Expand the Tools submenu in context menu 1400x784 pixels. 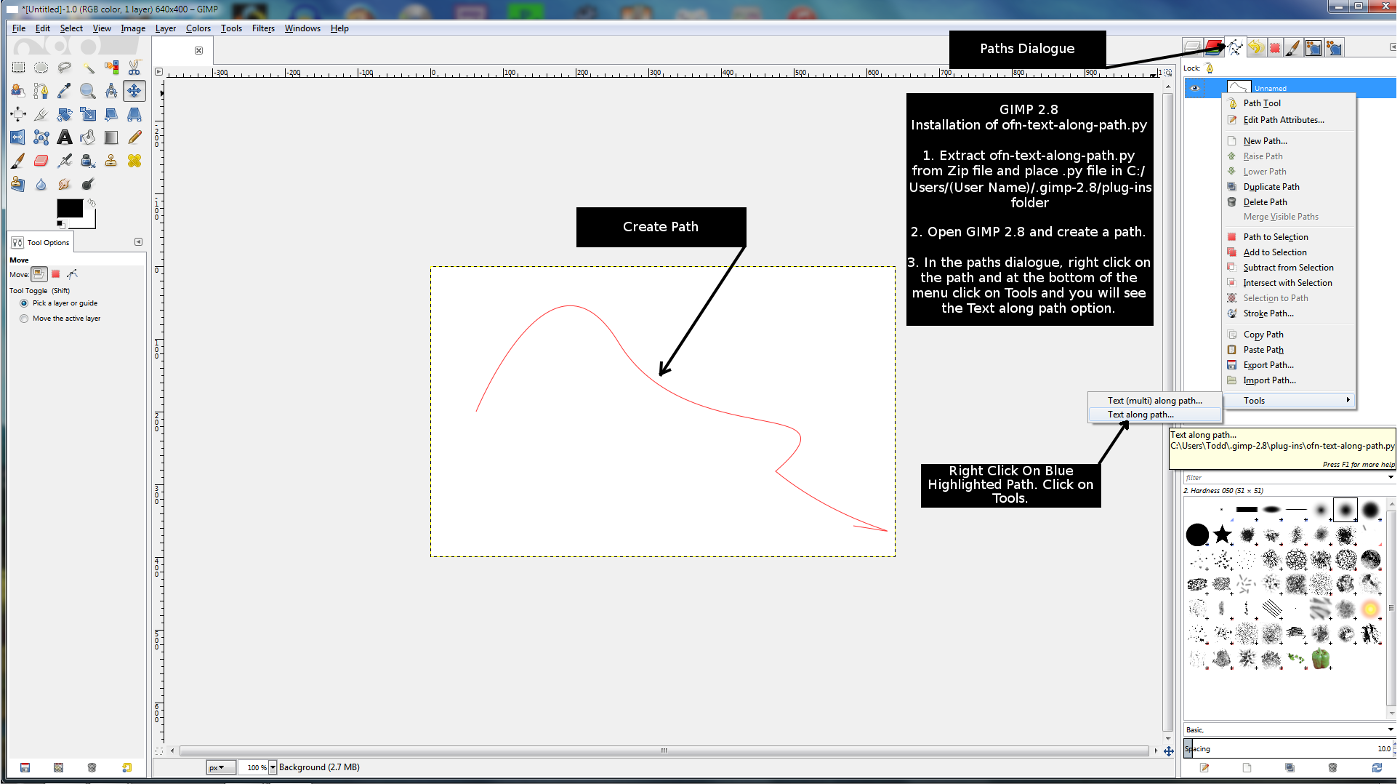tap(1289, 401)
